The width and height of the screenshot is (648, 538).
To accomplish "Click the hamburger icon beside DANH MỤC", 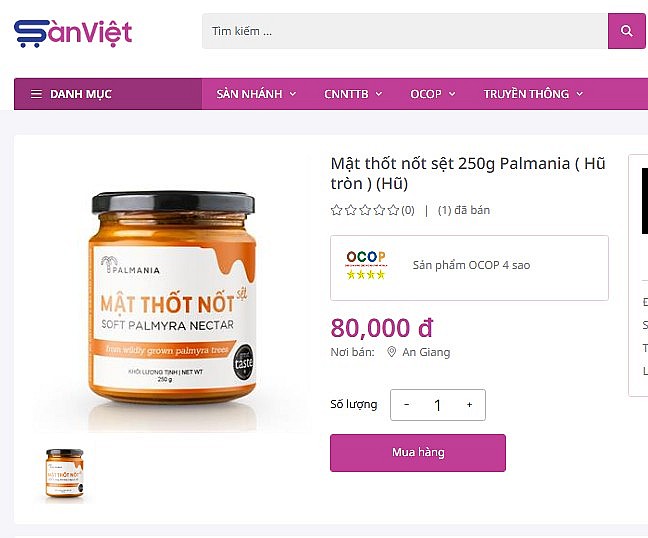I will point(36,94).
